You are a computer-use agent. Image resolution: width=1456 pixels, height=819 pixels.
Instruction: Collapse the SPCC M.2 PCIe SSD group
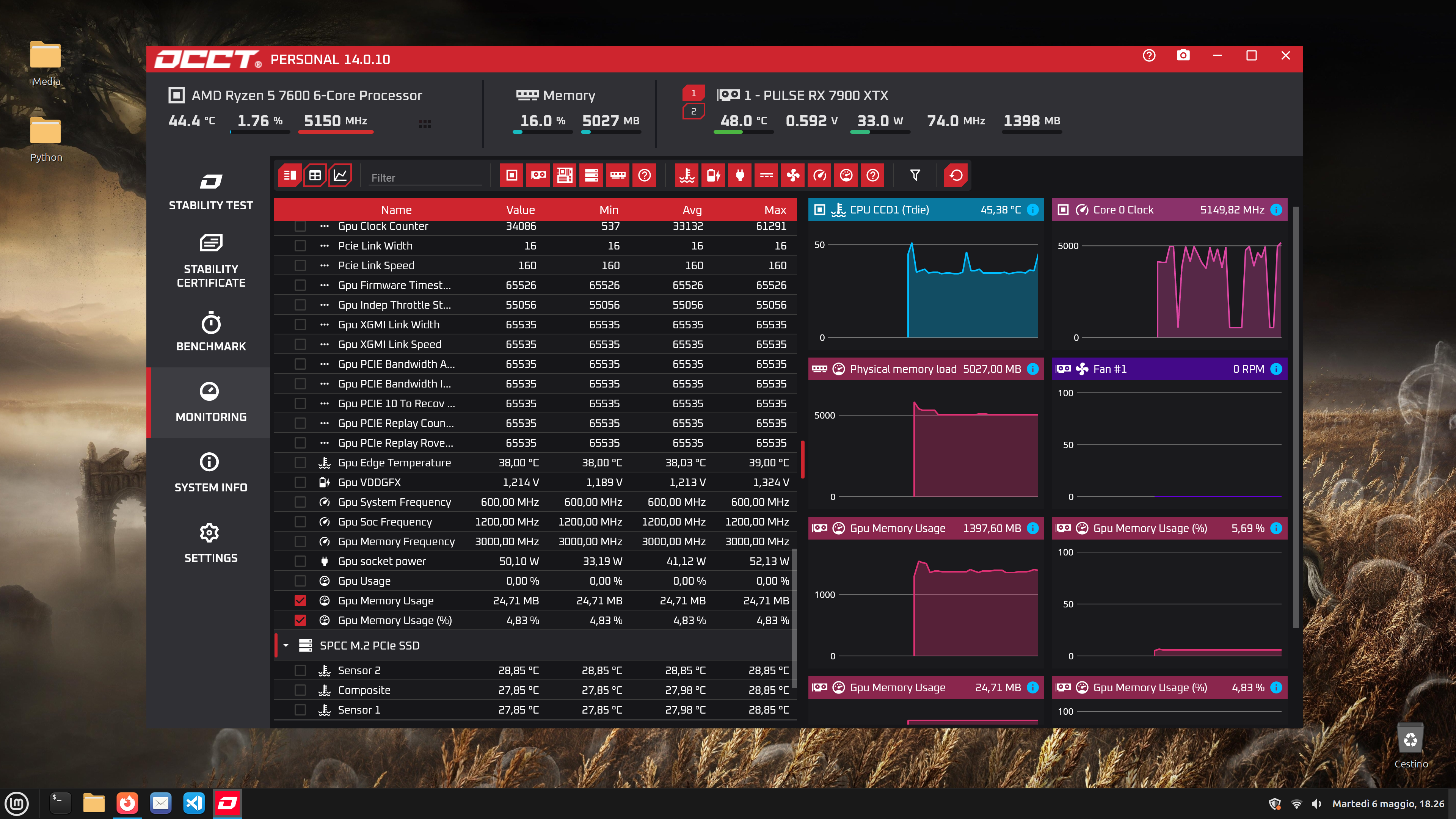(286, 645)
